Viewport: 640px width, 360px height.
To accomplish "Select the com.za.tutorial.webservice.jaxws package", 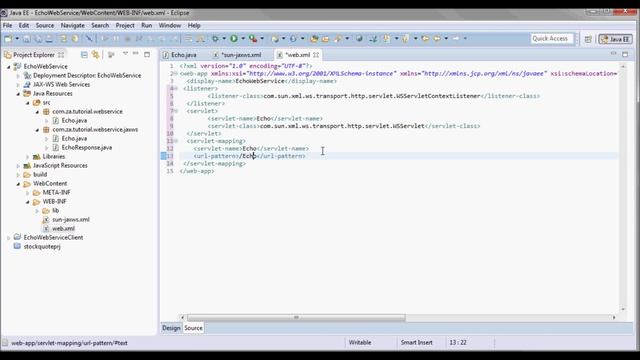I will [x=95, y=130].
